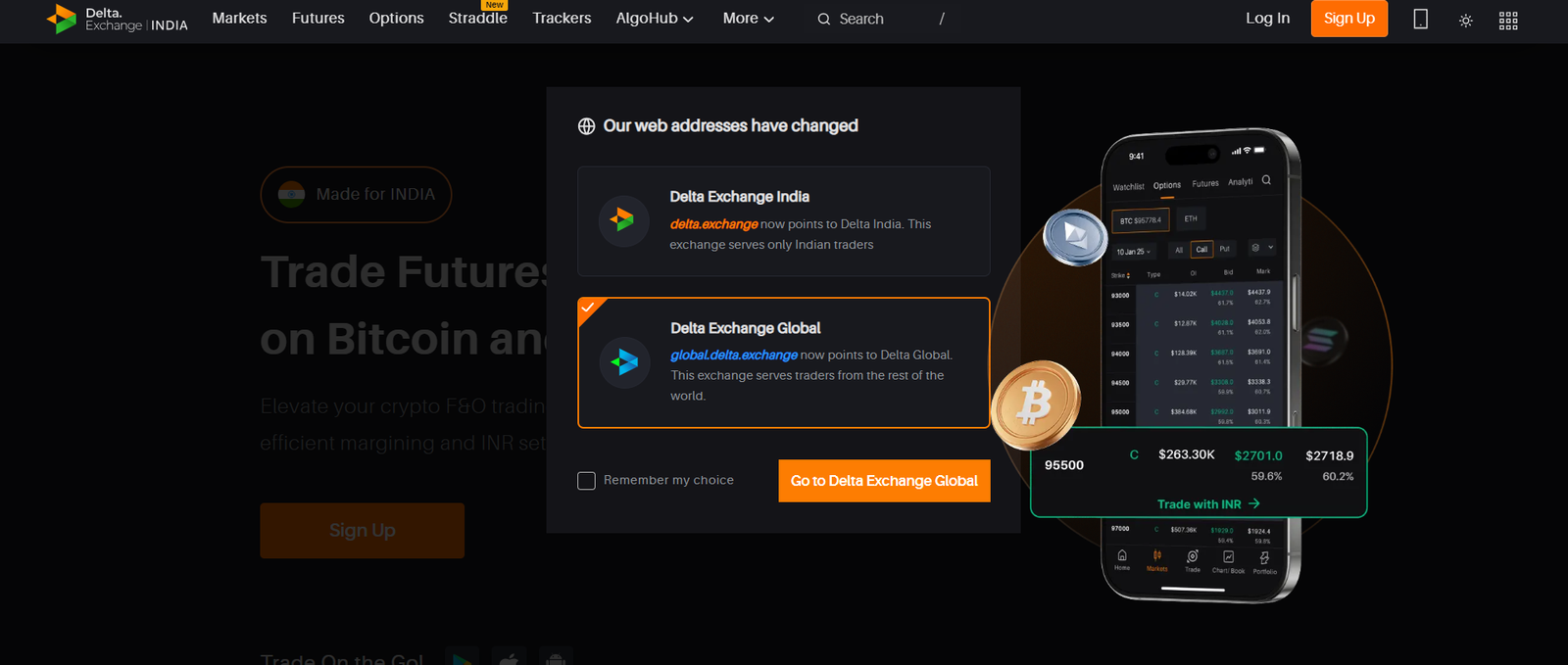Click the Delta Exchange Global blue logo icon
This screenshot has height=665, width=1568.
(624, 362)
